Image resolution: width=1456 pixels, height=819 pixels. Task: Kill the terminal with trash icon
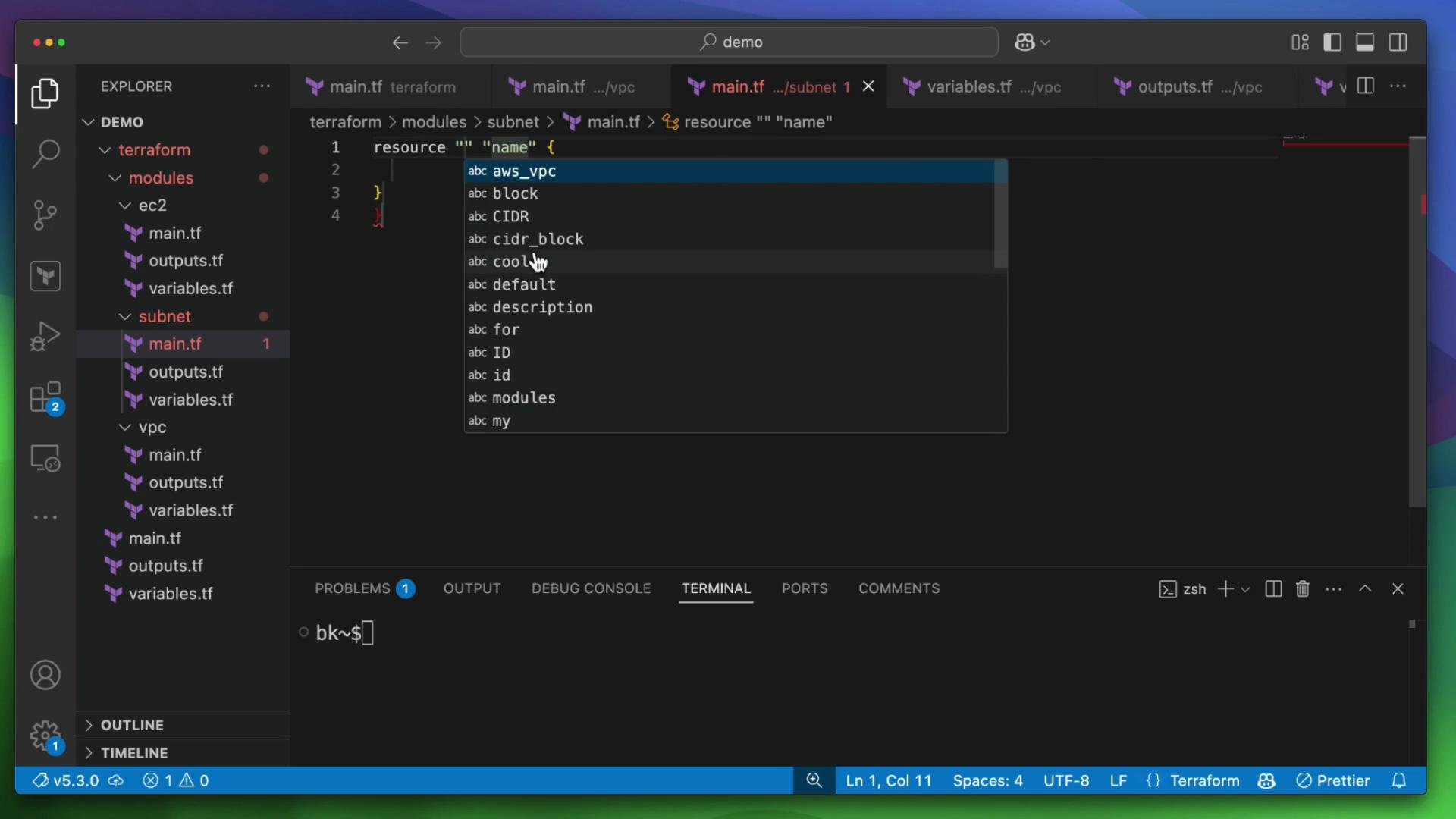coord(1303,589)
